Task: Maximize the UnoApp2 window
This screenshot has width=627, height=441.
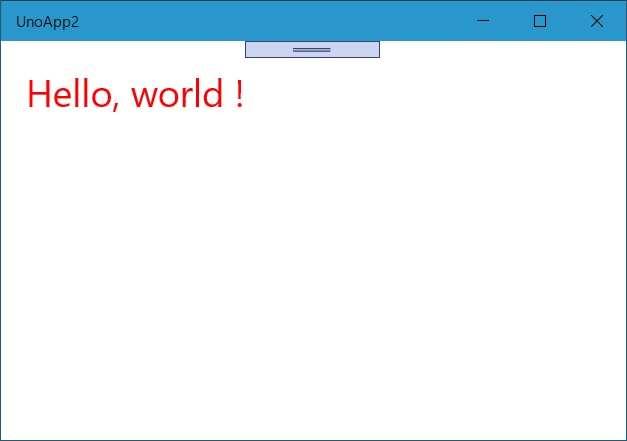Action: tap(540, 21)
